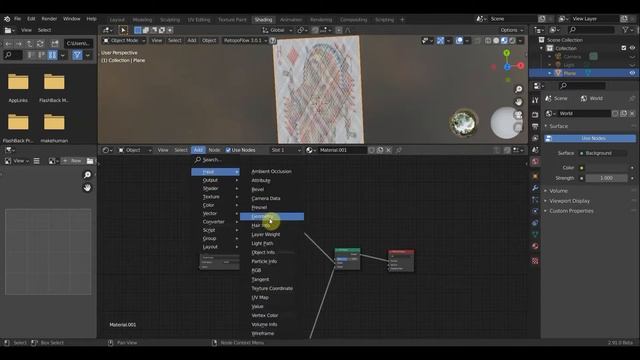Choose Texture Coordinate from Input submenu
Viewport: 640px width, 360px height.
pos(272,288)
